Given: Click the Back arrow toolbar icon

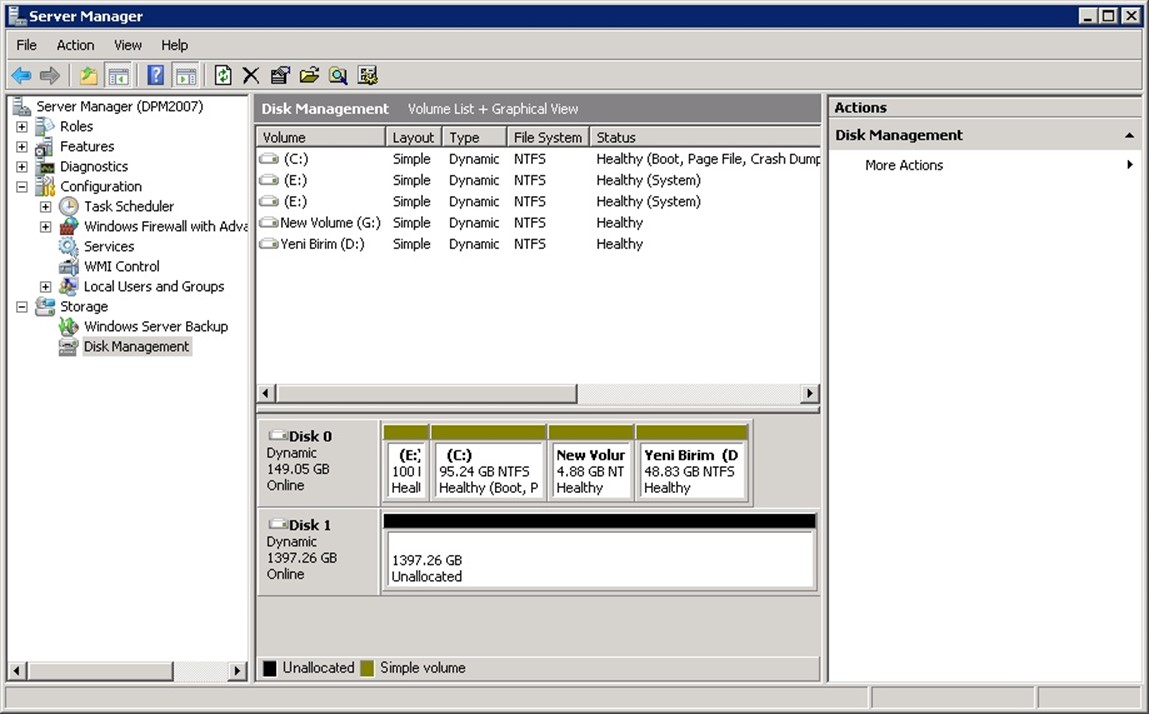Looking at the screenshot, I should [x=21, y=75].
